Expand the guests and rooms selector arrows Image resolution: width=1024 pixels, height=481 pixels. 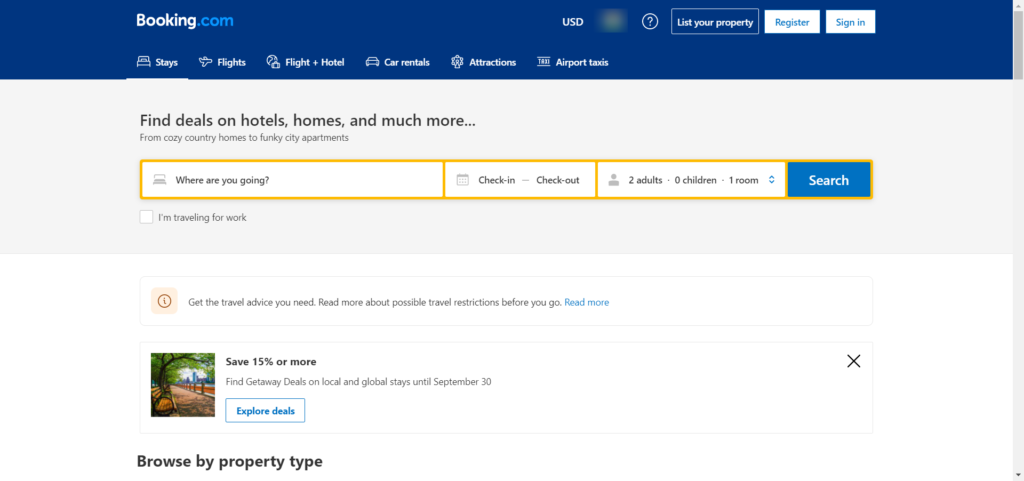point(771,180)
